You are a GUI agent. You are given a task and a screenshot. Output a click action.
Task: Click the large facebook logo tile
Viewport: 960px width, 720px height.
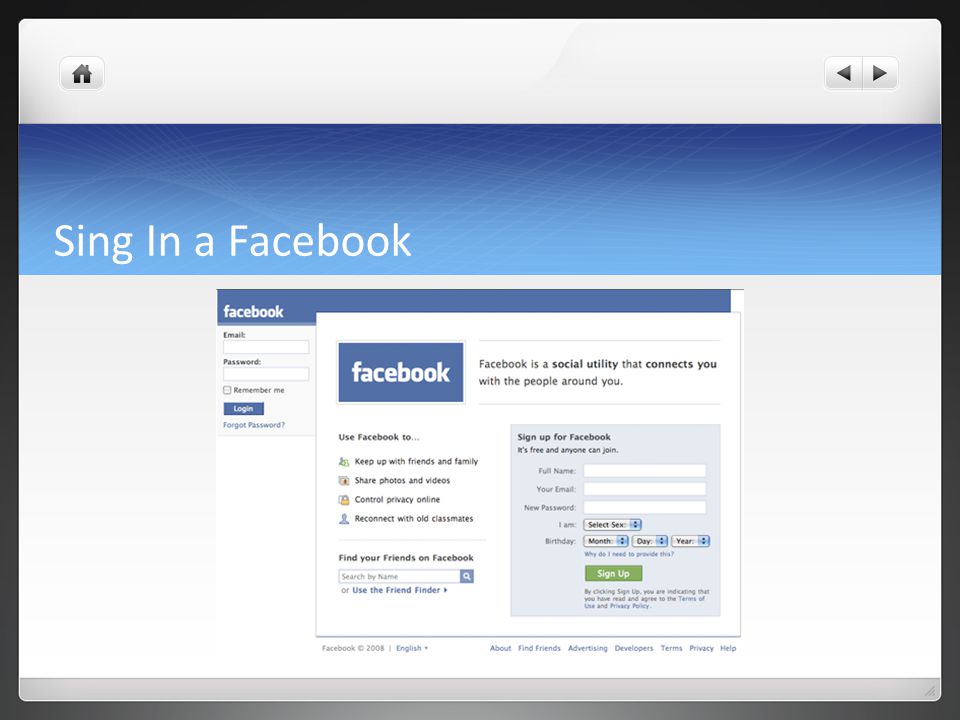coord(401,372)
